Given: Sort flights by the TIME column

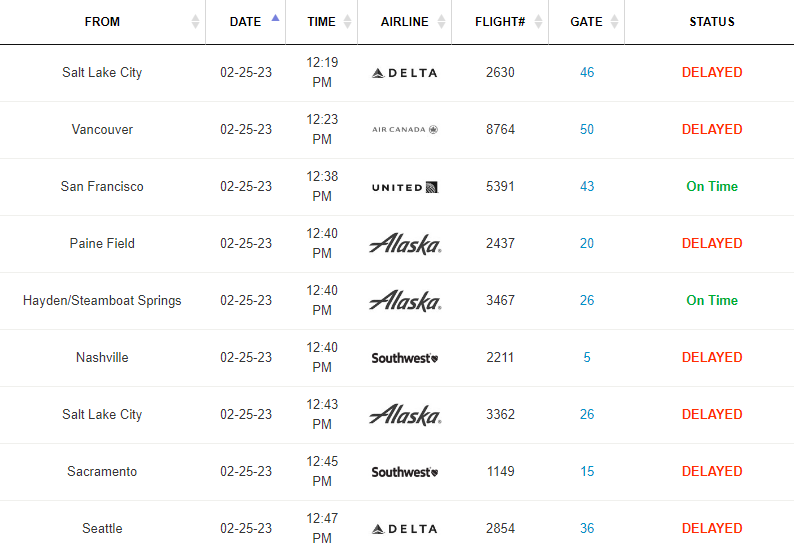Looking at the screenshot, I should (322, 22).
